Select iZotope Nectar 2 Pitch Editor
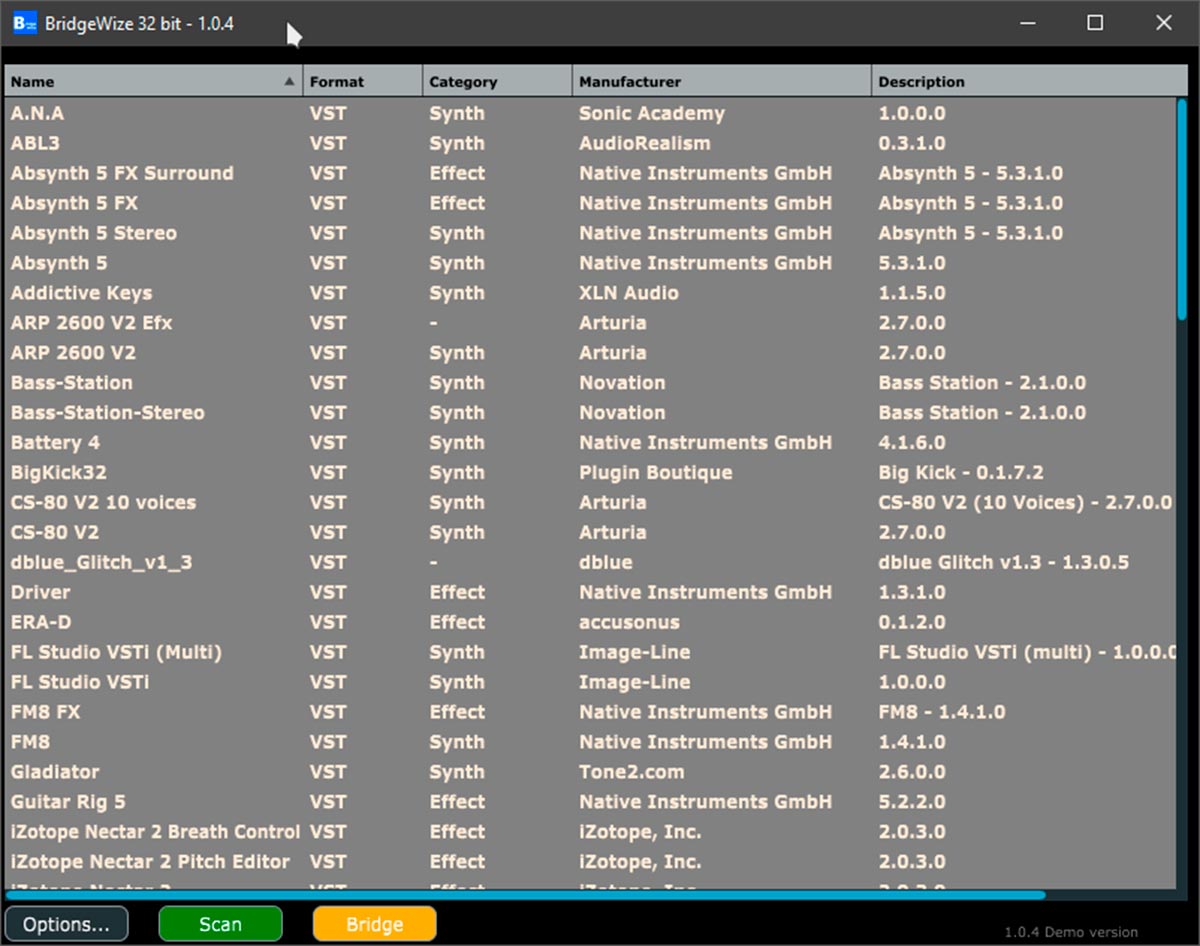The height and width of the screenshot is (946, 1200). click(x=150, y=863)
